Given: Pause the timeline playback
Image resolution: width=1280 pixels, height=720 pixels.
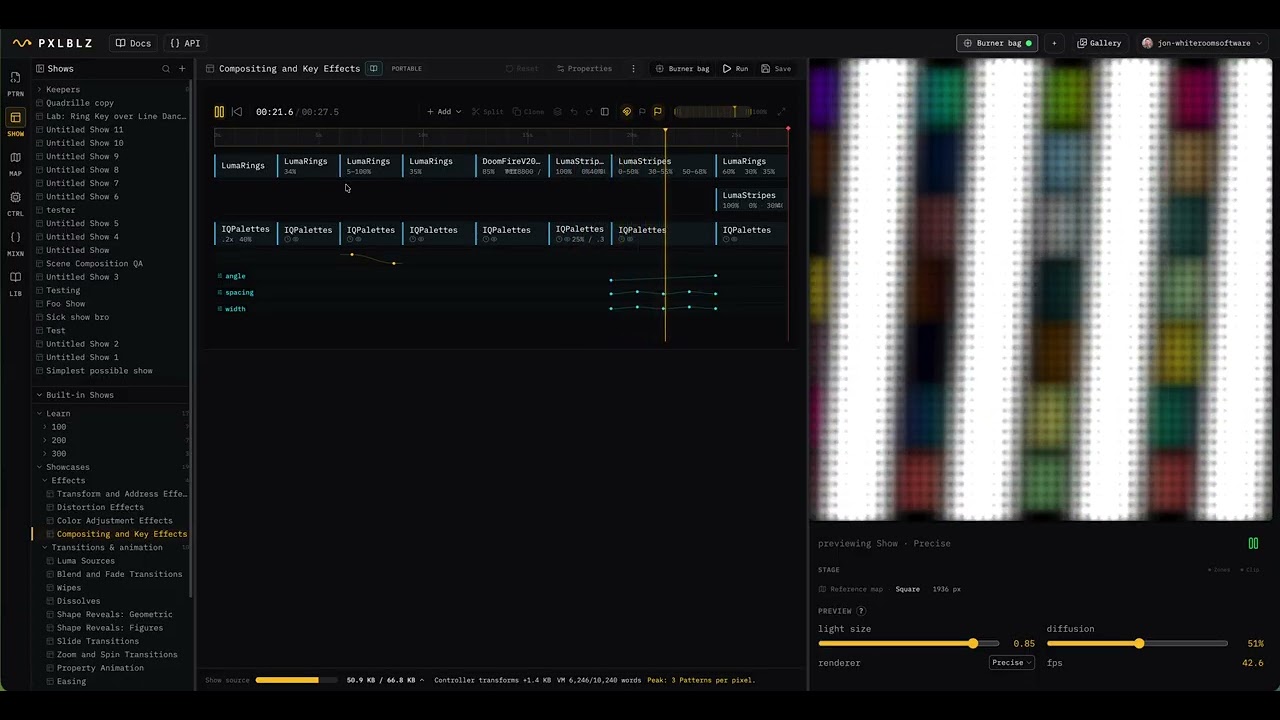Looking at the screenshot, I should click(219, 112).
